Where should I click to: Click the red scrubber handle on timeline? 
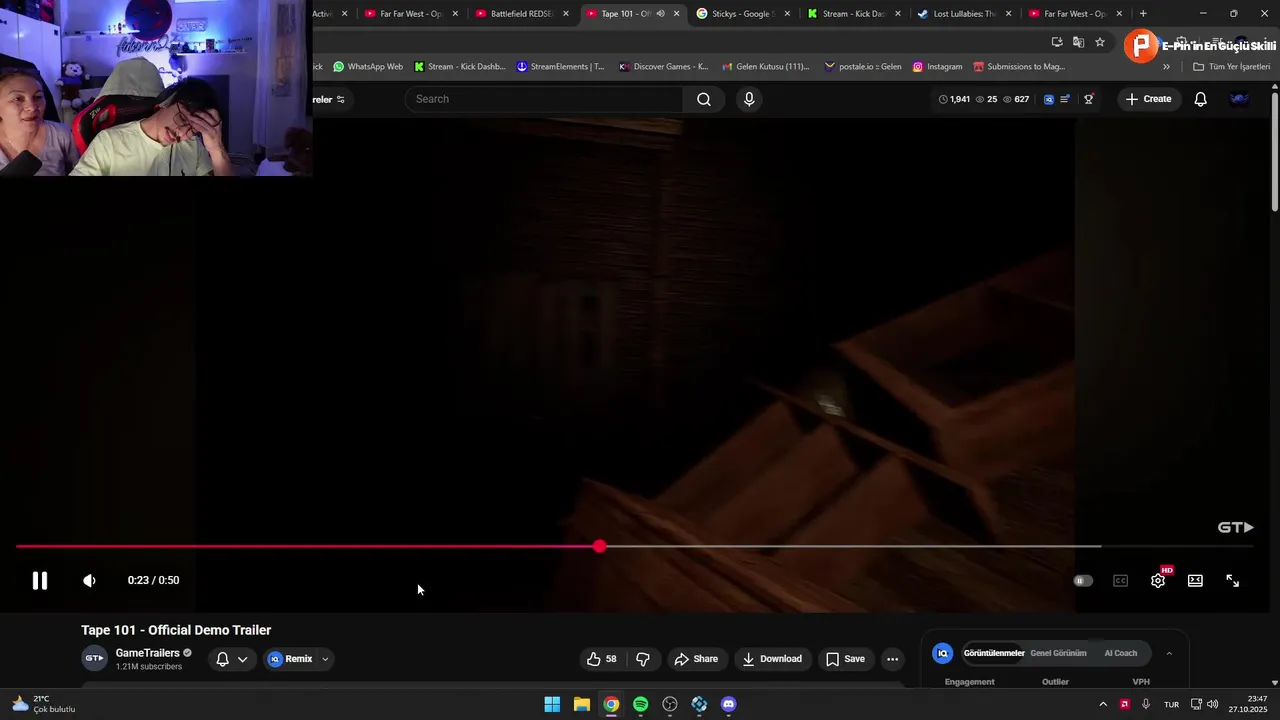pos(599,546)
